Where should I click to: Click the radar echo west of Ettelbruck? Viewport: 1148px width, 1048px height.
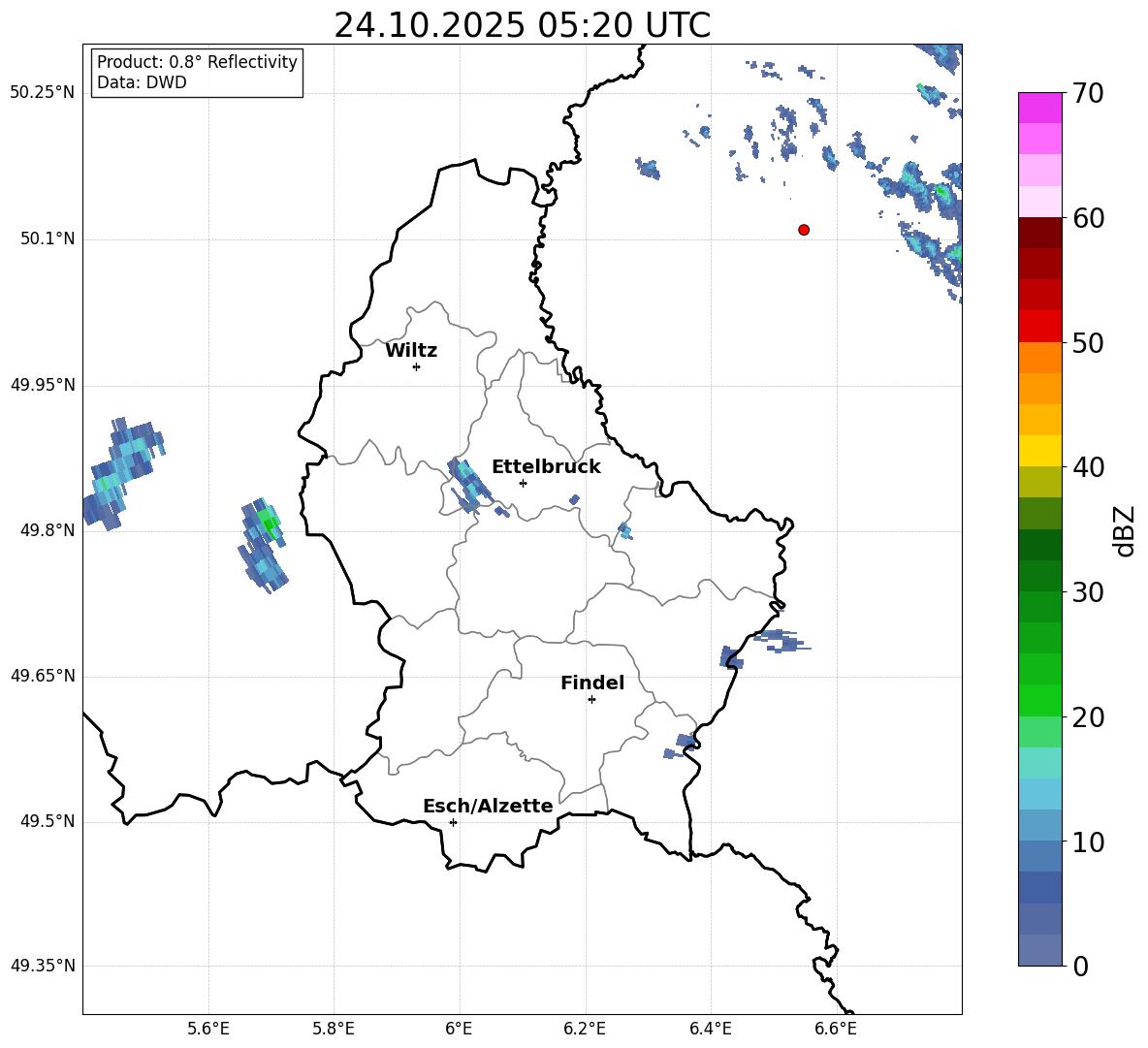pyautogui.click(x=469, y=485)
